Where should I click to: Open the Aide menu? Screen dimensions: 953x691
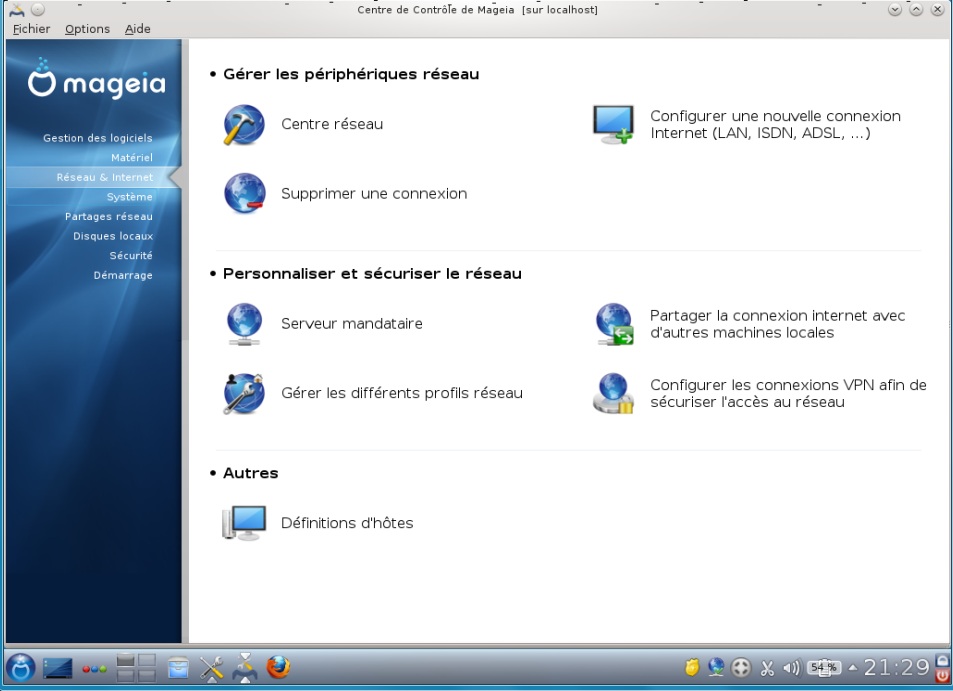click(x=137, y=29)
